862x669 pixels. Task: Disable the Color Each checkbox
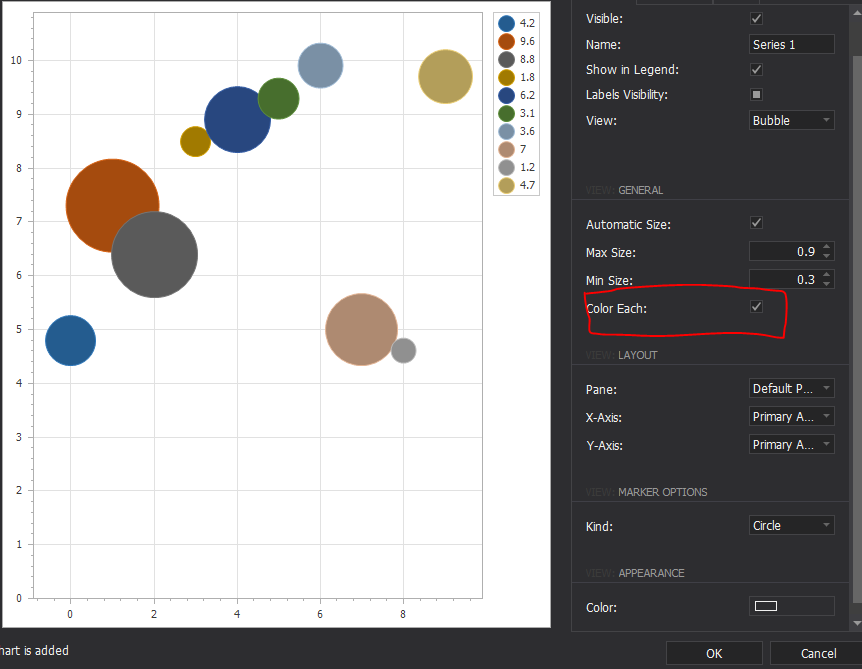pos(757,307)
